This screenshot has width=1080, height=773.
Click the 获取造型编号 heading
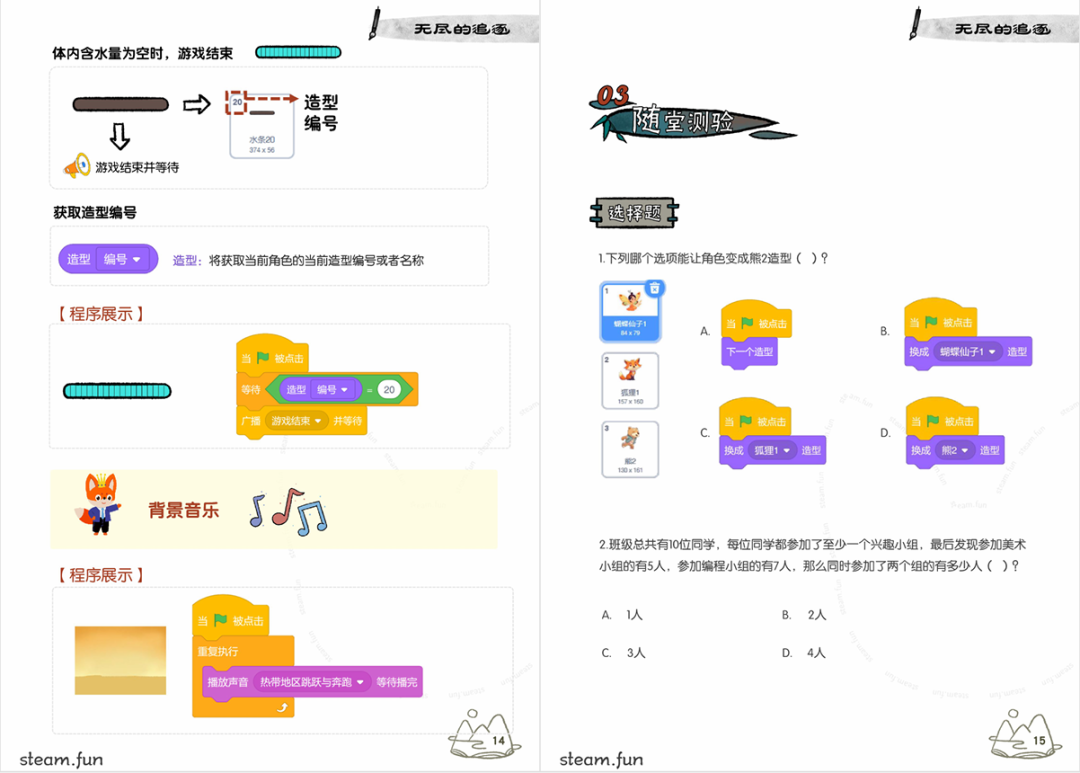pyautogui.click(x=94, y=212)
